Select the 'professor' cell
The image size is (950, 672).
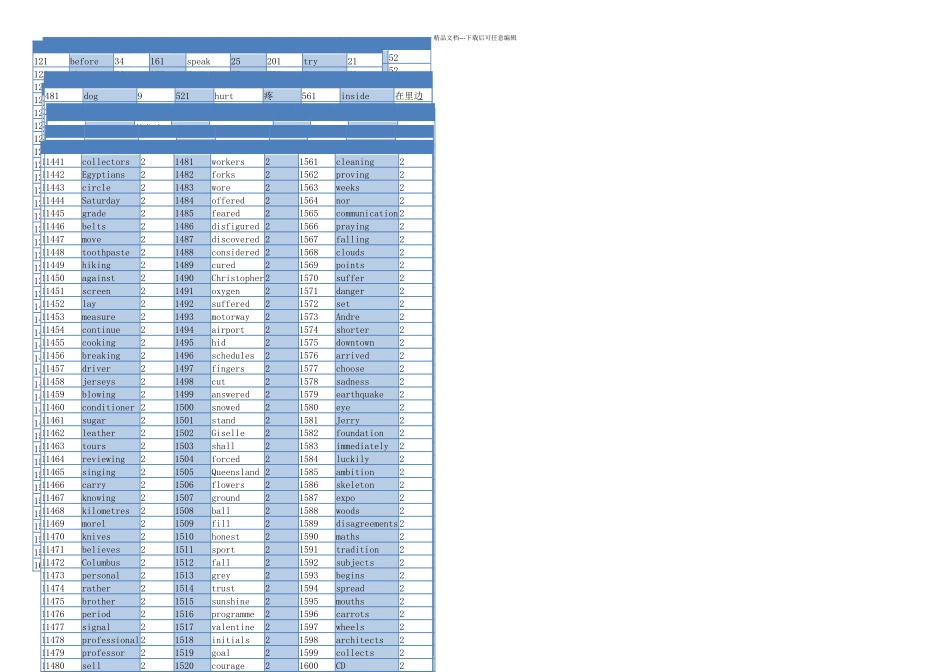[x=110, y=653]
